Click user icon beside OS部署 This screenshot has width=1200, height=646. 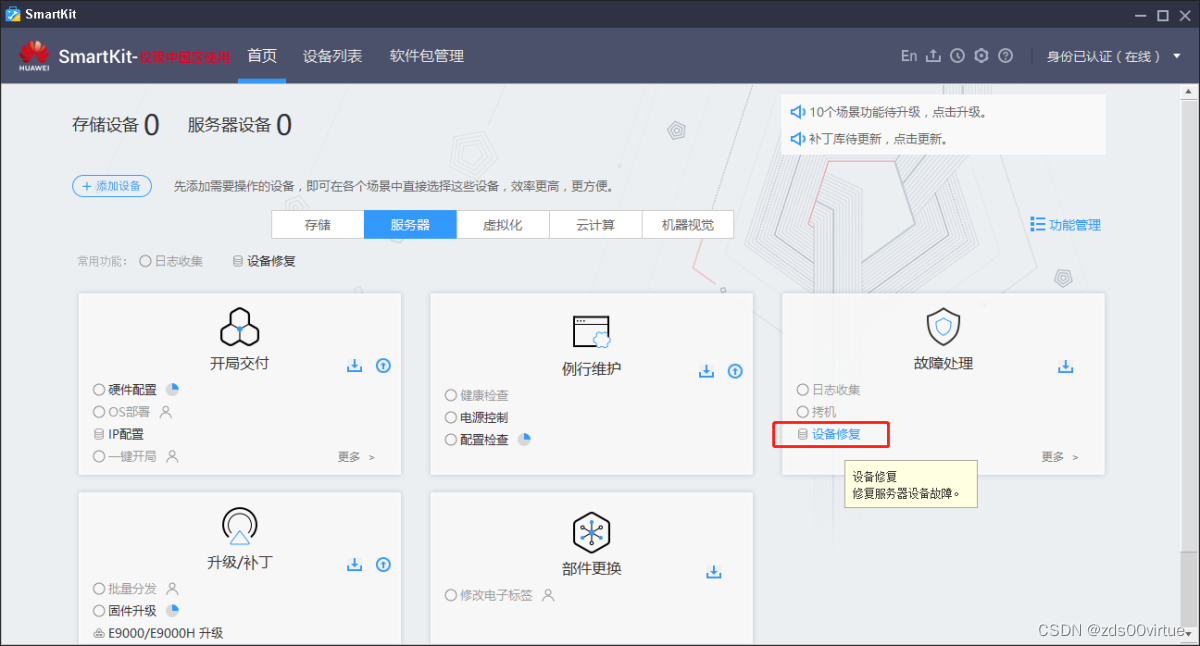point(166,411)
